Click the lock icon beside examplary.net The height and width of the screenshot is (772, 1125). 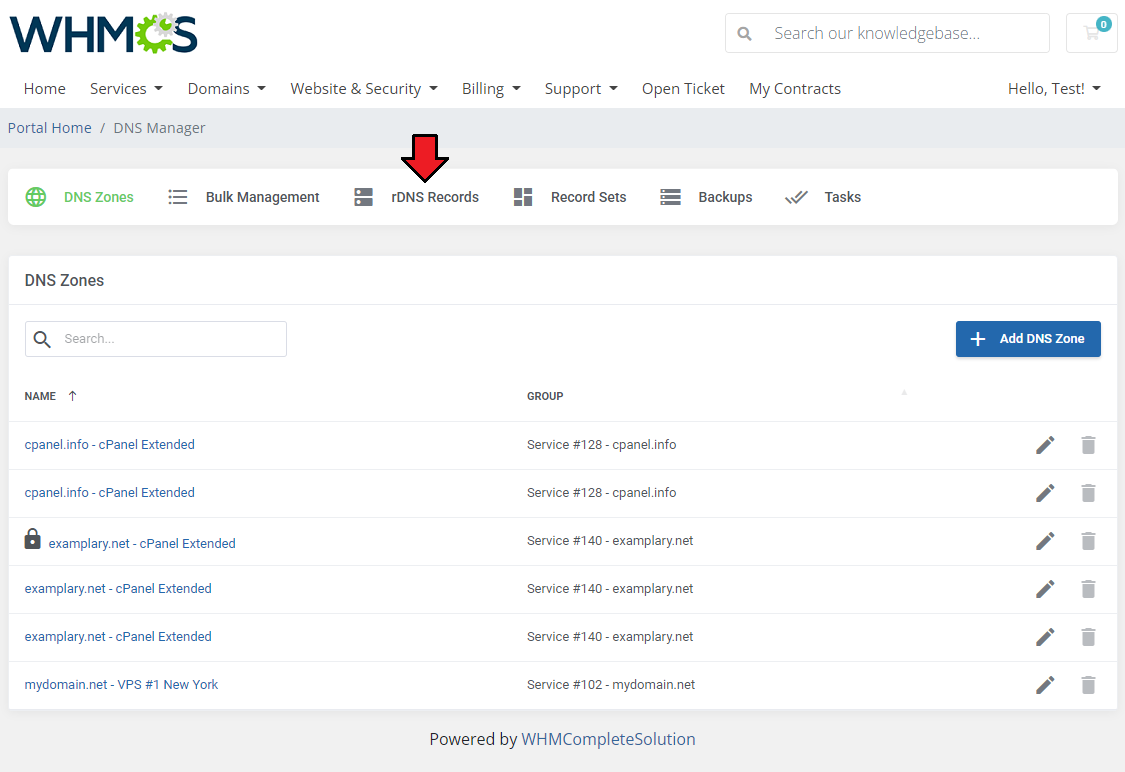(x=32, y=539)
